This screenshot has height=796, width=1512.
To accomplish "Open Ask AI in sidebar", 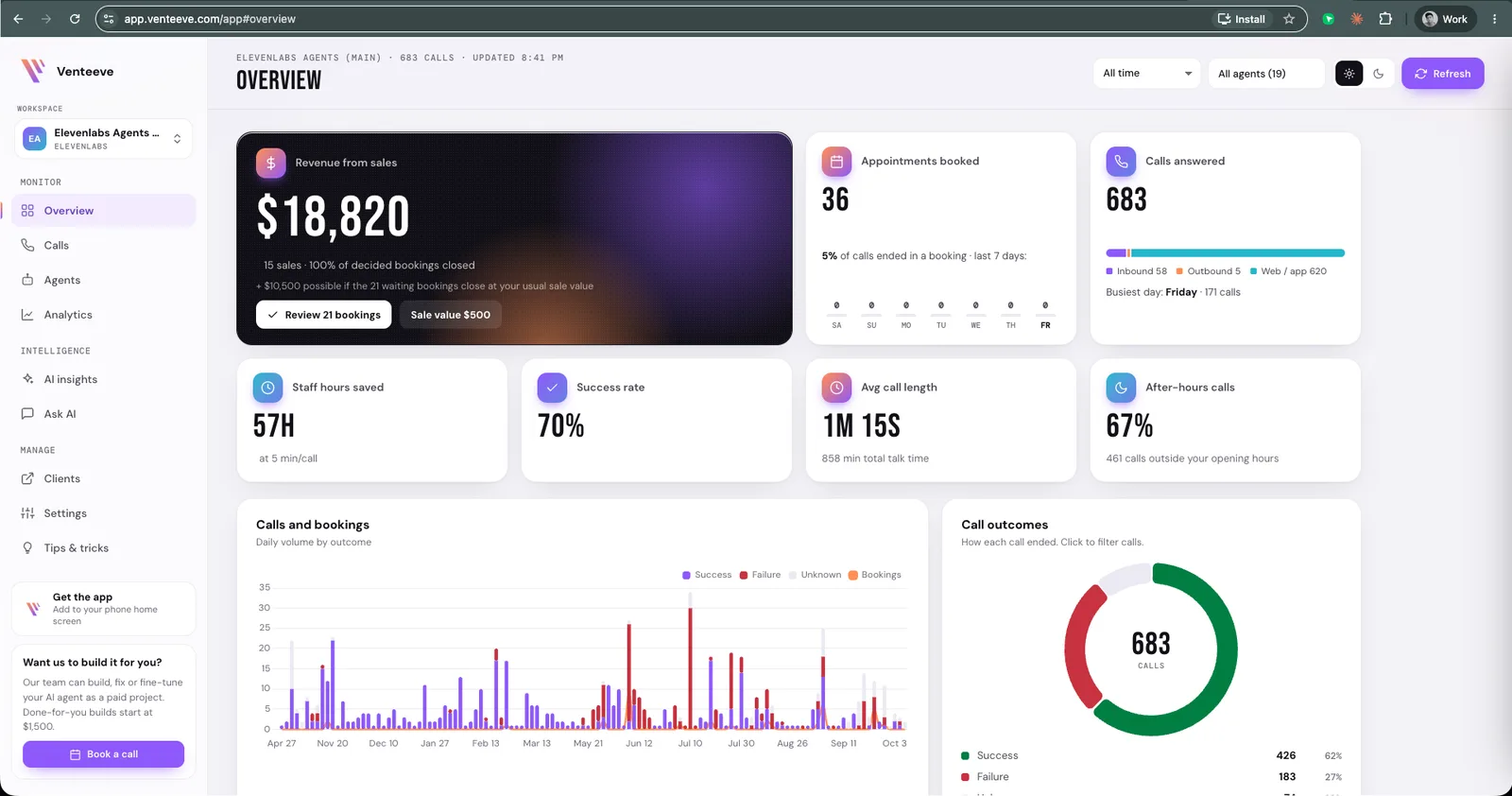I will [103, 414].
